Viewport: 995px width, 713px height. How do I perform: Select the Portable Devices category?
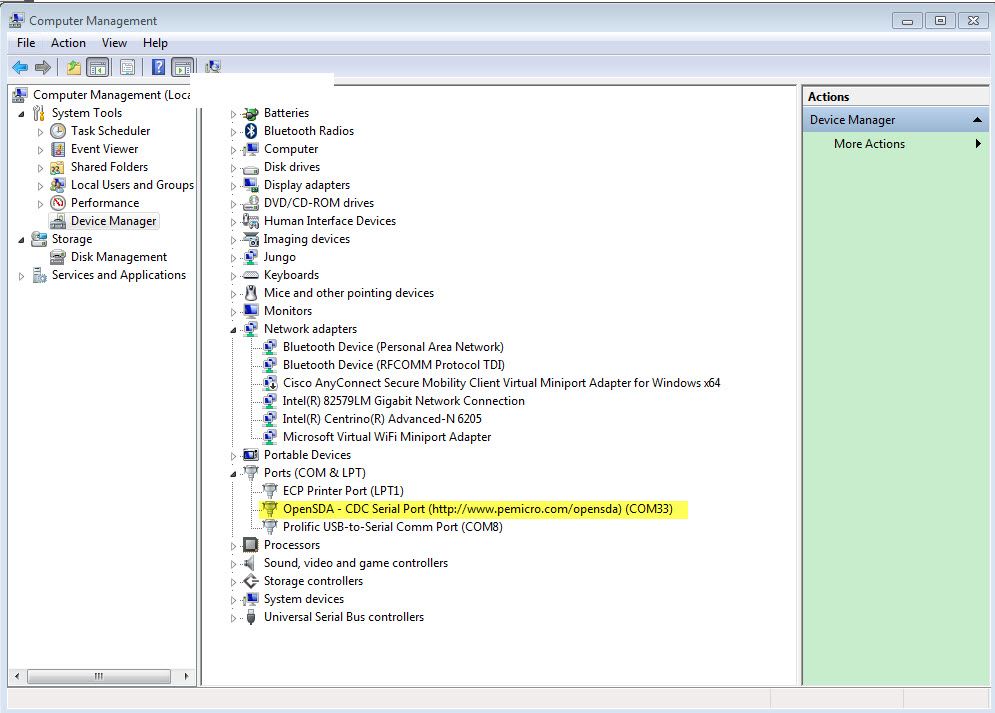(307, 455)
